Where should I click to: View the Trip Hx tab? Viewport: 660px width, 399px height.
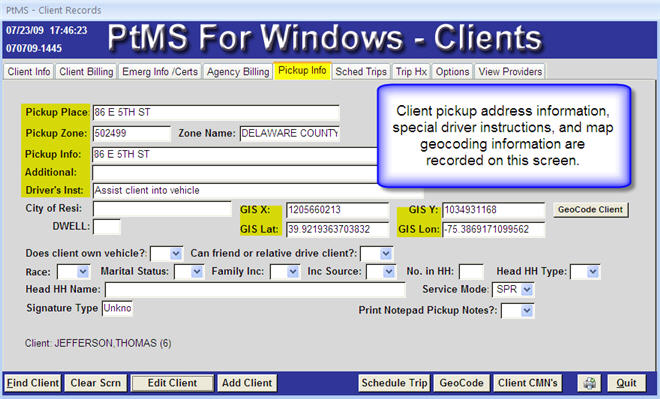[411, 72]
